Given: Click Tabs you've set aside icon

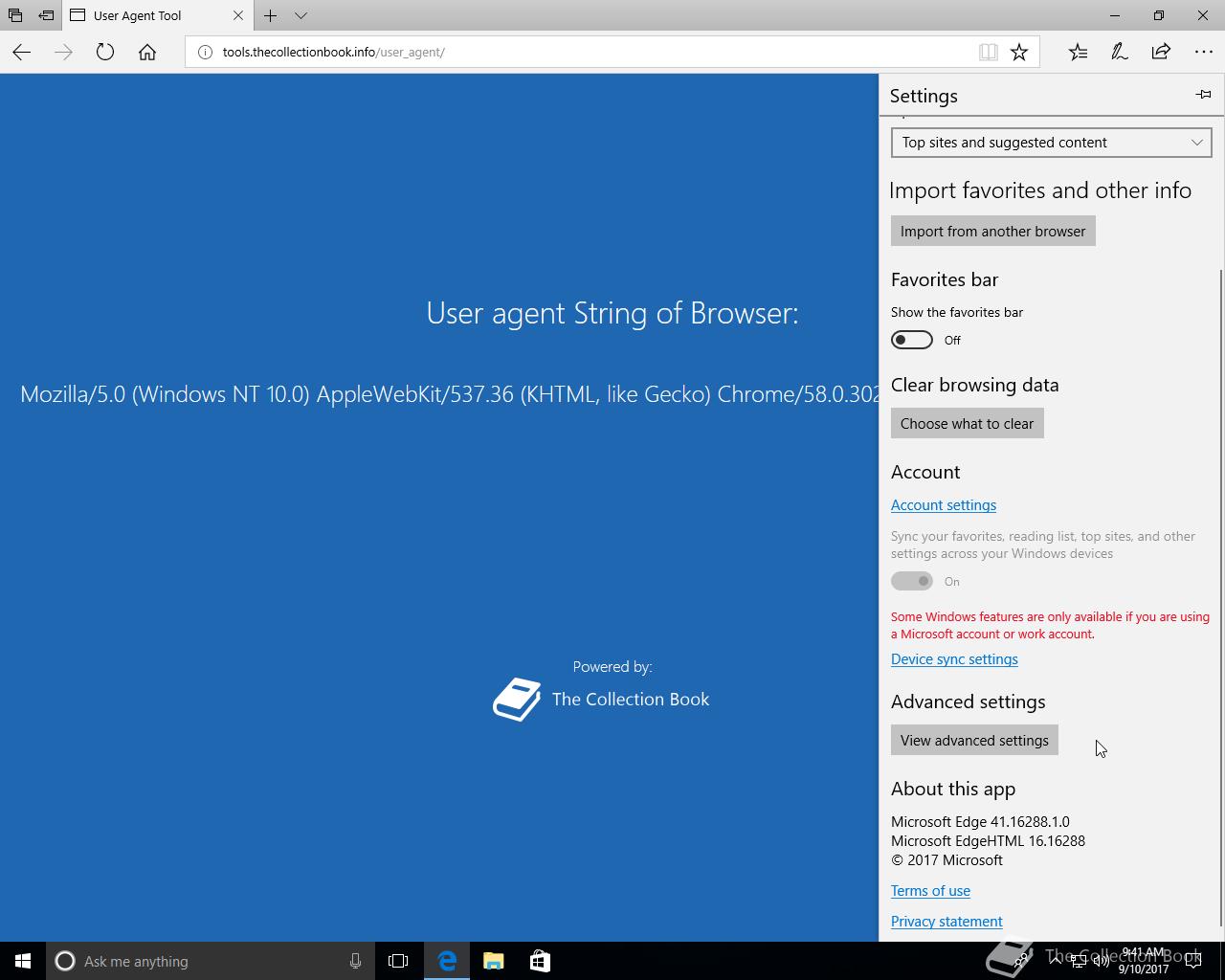Looking at the screenshot, I should click(15, 15).
